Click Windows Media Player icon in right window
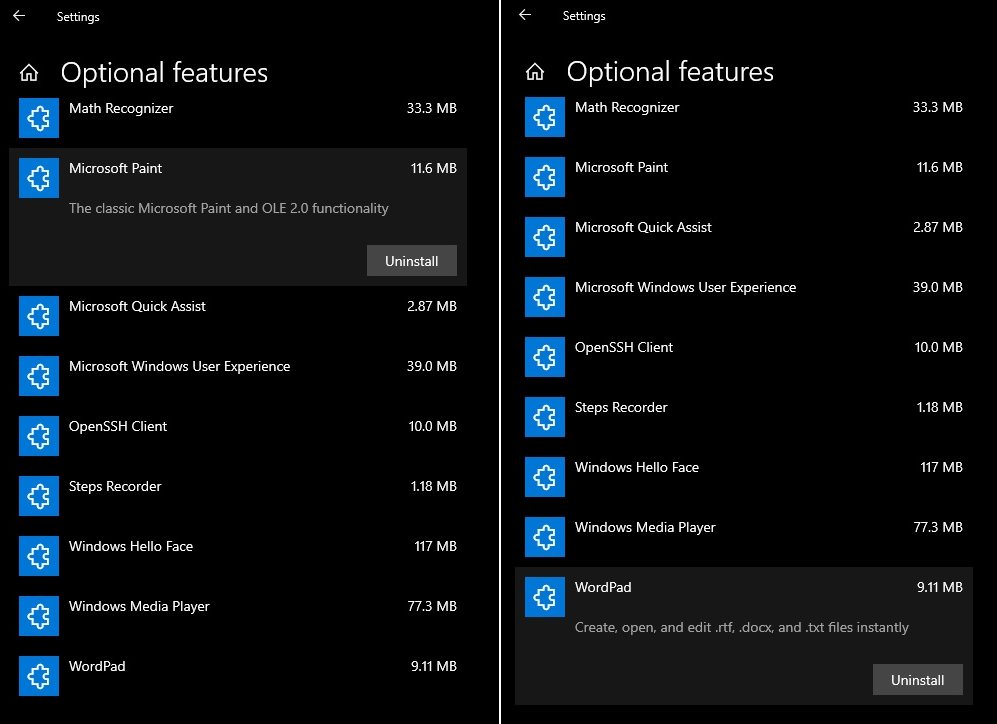The image size is (997, 724). [x=545, y=536]
